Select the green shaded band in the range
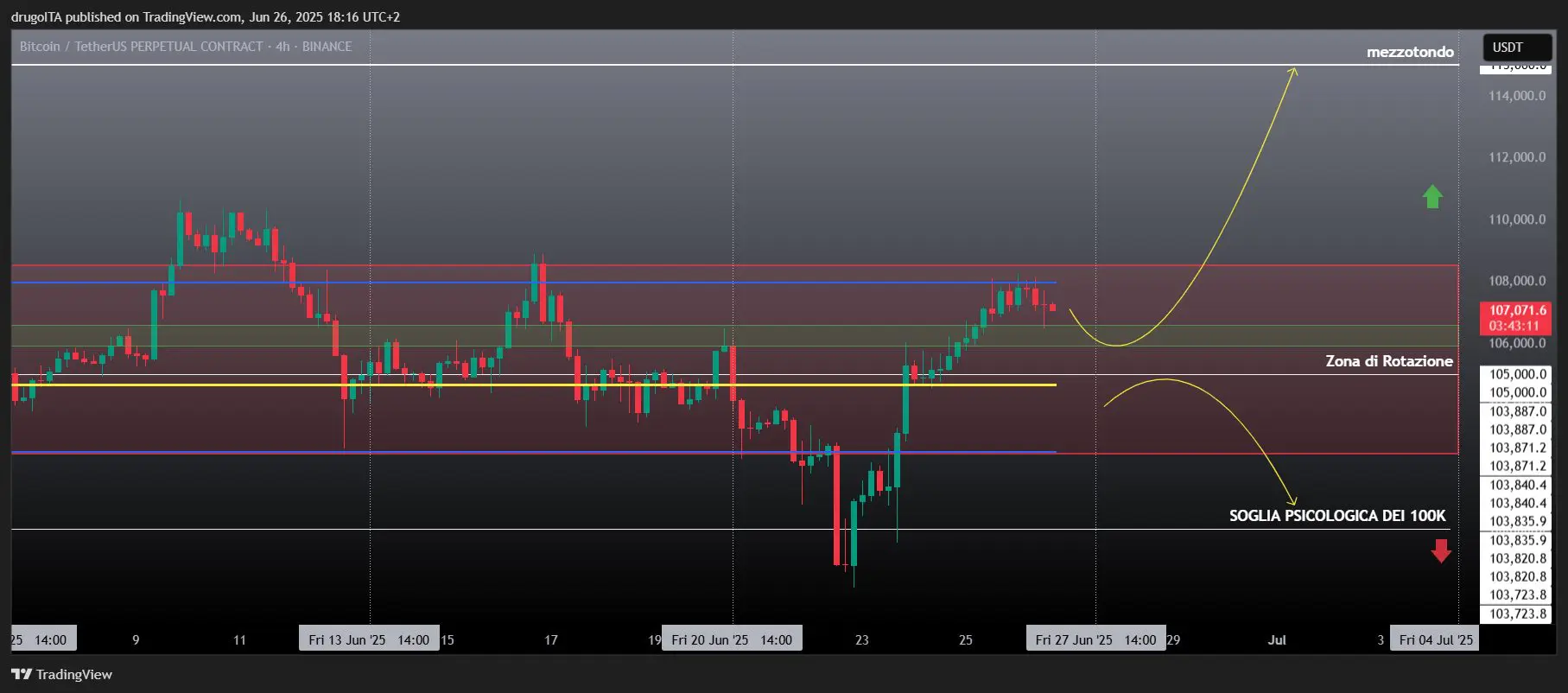 [734, 335]
